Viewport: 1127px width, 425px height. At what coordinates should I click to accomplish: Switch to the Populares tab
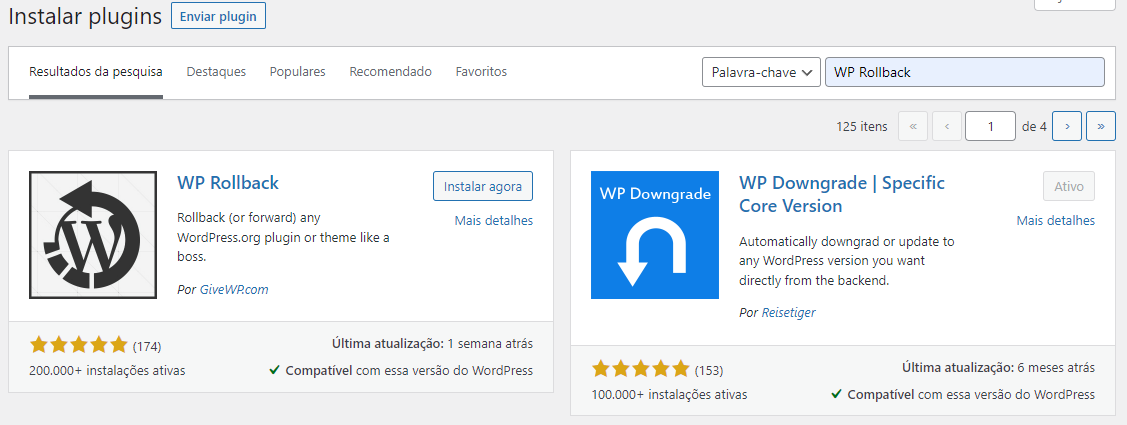[298, 72]
